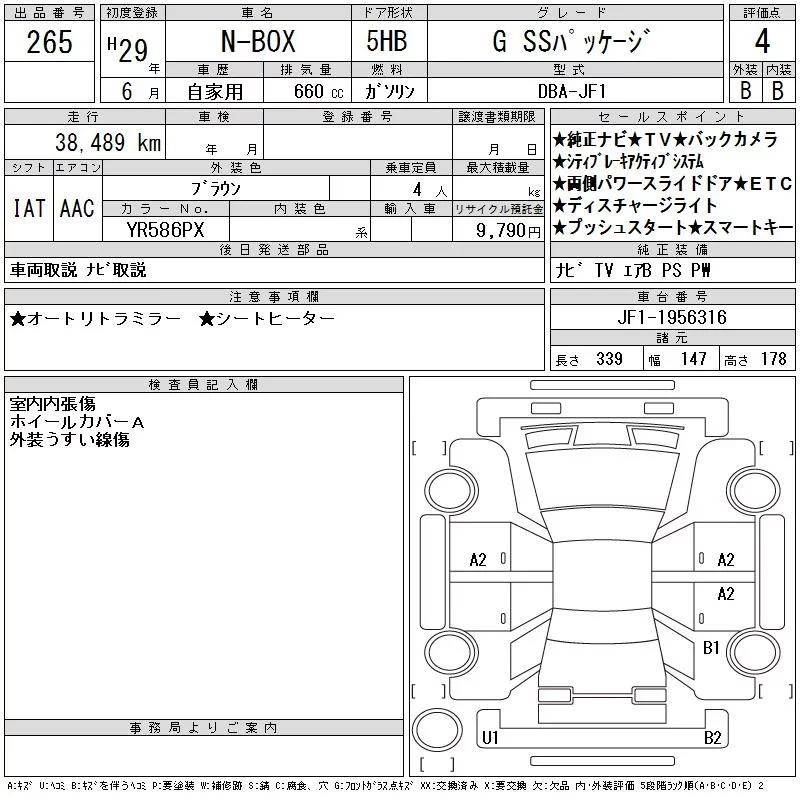Viewport: 800px width, 800px height.
Task: Select the 後日発送部品 header
Action: tap(274, 249)
